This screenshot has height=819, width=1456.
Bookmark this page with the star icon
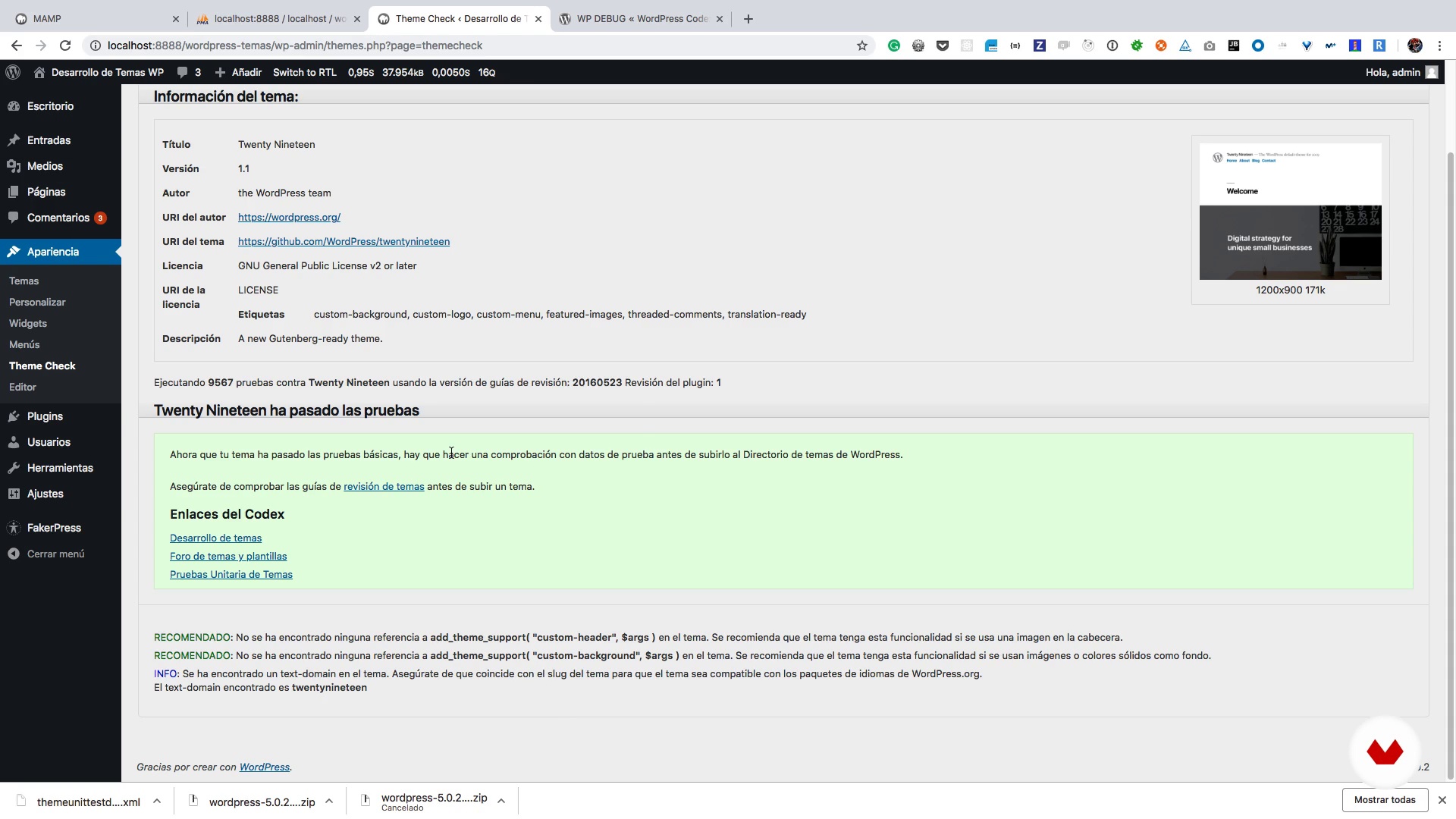pyautogui.click(x=862, y=45)
